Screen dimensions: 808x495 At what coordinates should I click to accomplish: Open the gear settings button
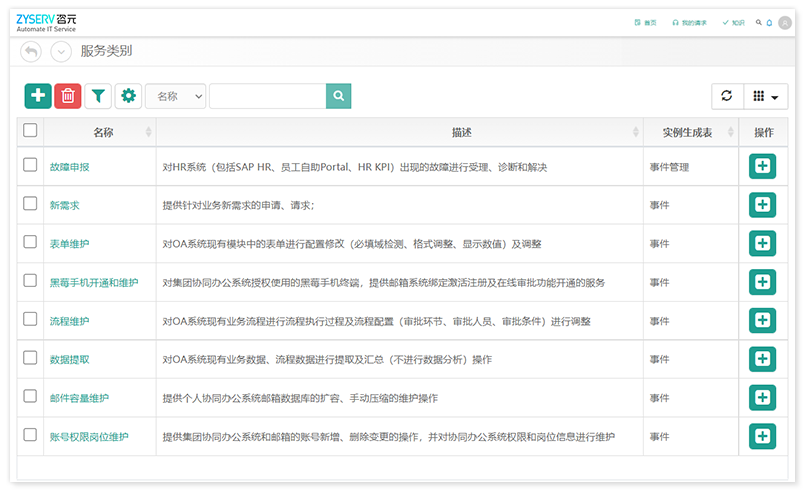[x=128, y=96]
